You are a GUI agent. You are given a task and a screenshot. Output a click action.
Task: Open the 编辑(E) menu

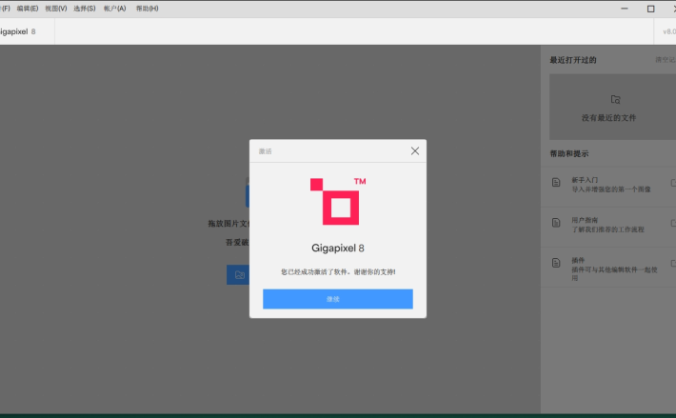[27, 8]
